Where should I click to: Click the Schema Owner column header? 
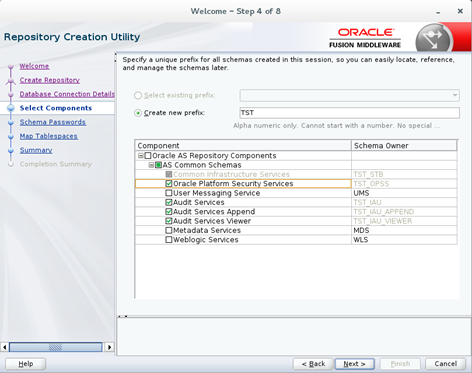click(404, 146)
